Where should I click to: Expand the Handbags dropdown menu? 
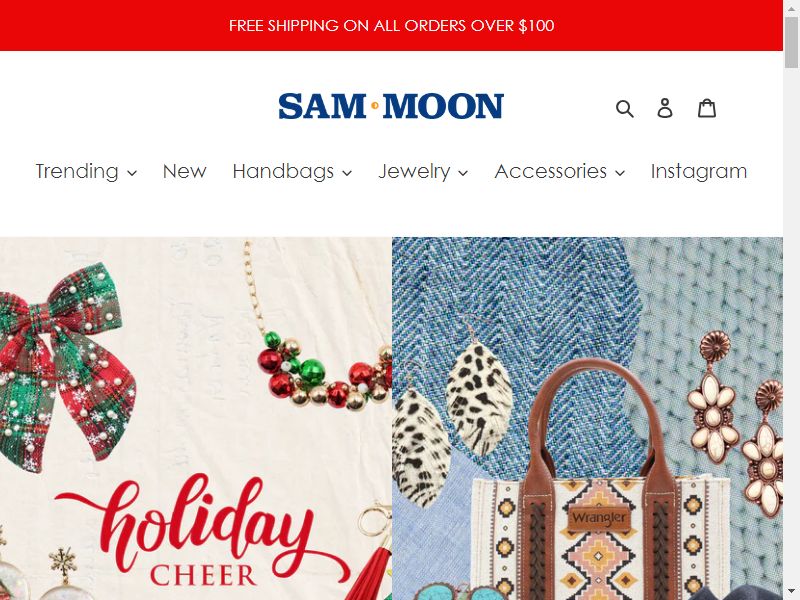pyautogui.click(x=292, y=171)
